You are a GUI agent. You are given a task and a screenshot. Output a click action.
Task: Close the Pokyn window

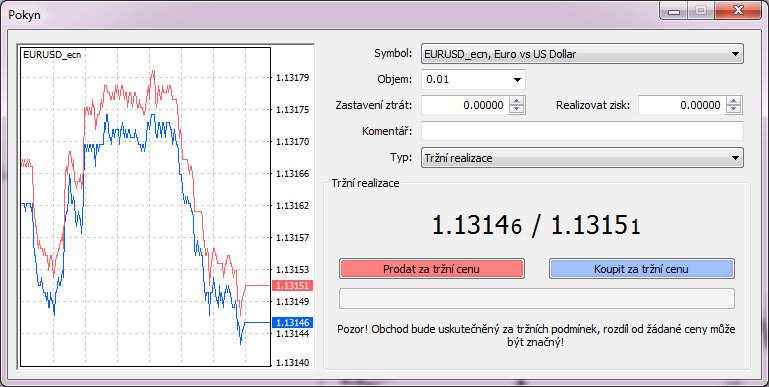(737, 10)
